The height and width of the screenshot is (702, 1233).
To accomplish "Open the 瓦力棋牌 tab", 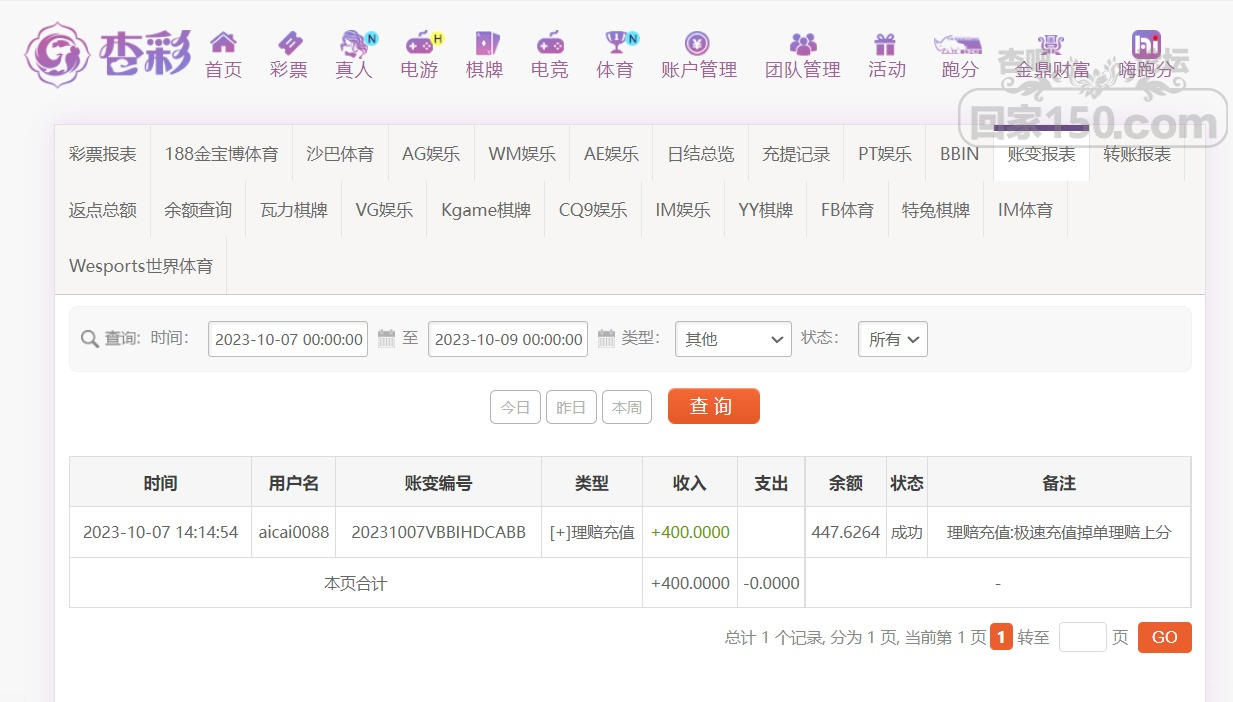I will [294, 210].
